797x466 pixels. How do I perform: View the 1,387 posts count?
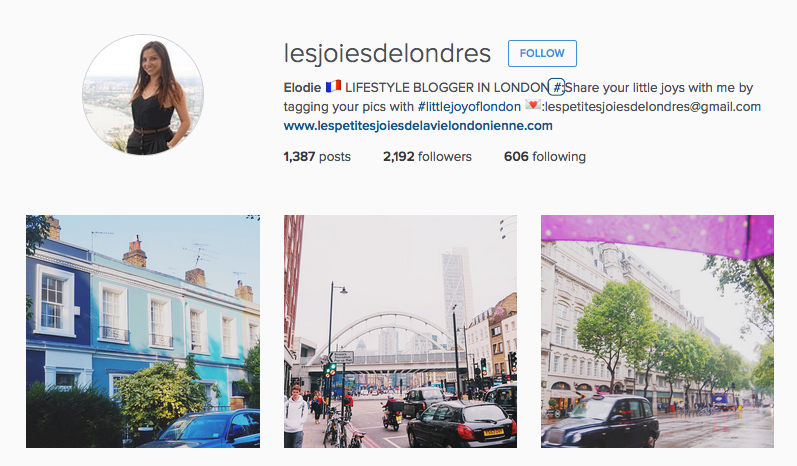click(317, 157)
